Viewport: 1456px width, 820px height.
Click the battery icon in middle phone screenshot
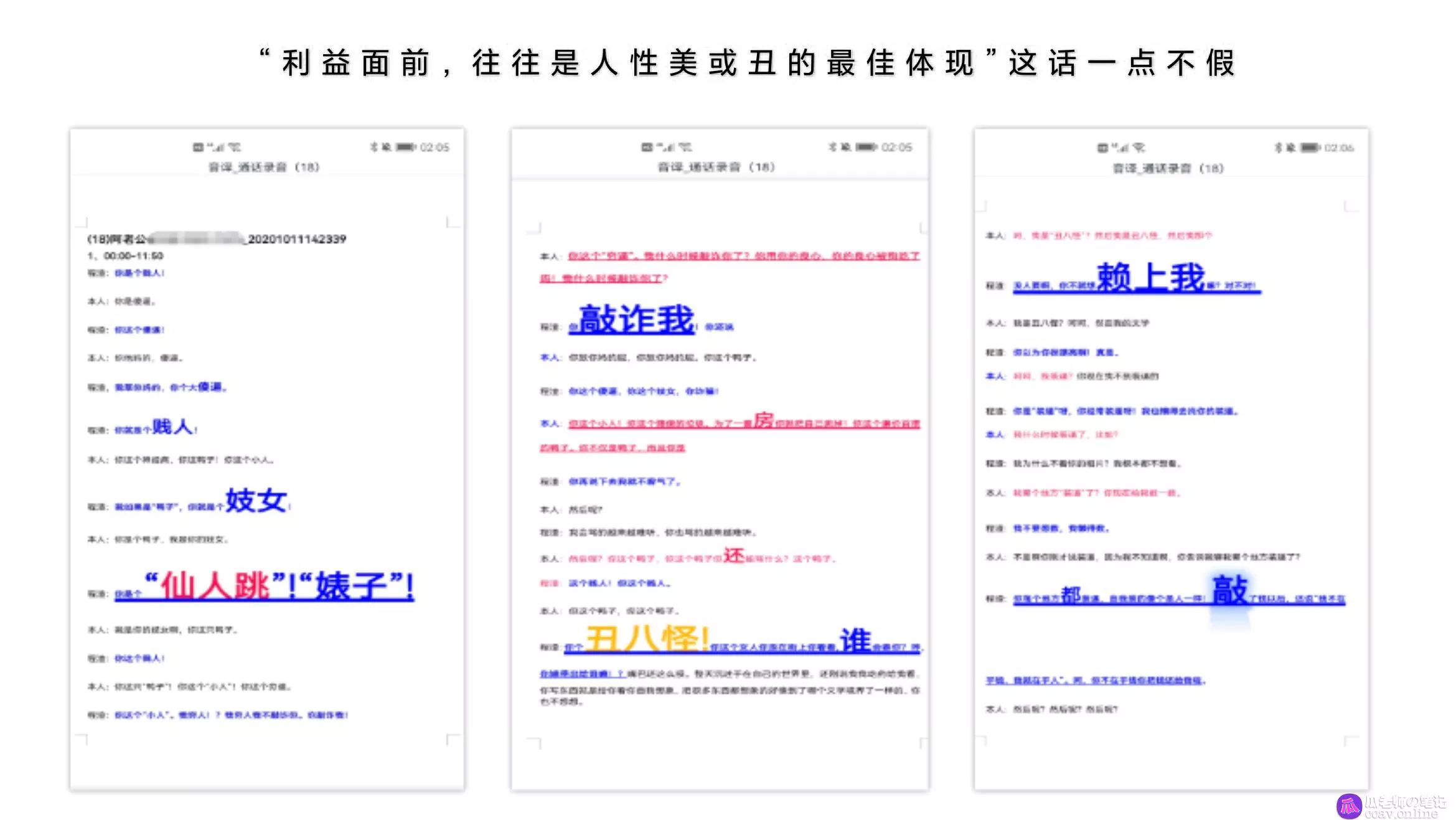pyautogui.click(x=866, y=147)
